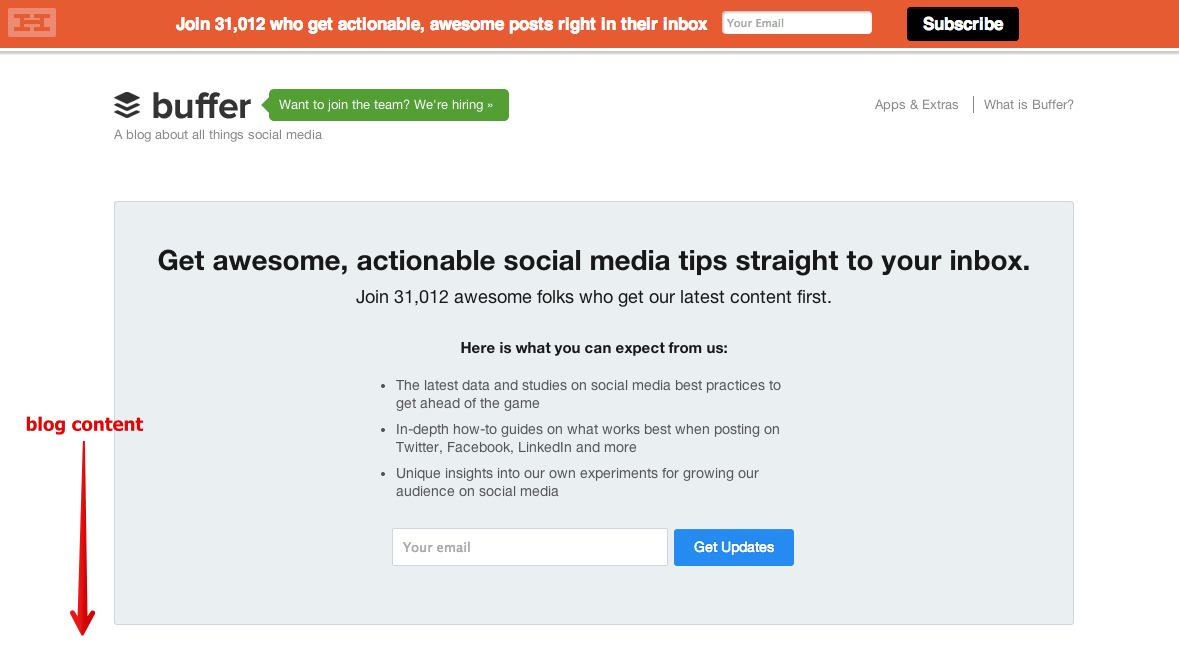
Task: Click "Here is what you can expect from us:"
Action: click(593, 349)
